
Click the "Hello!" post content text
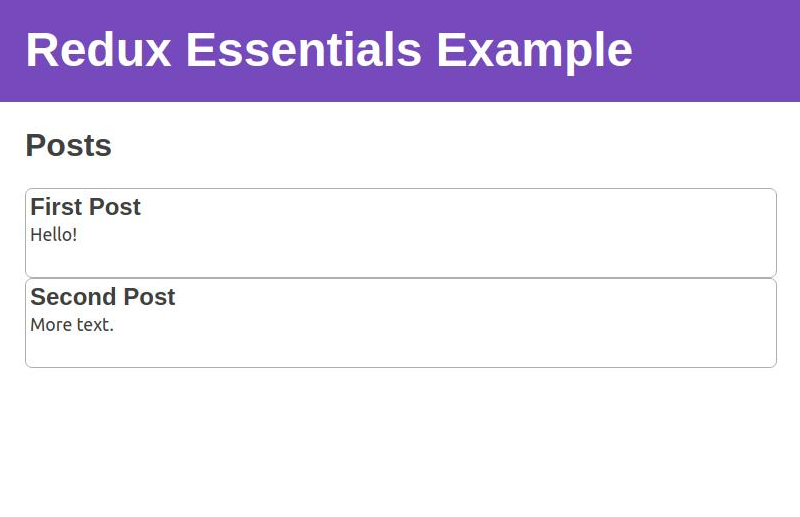(54, 235)
